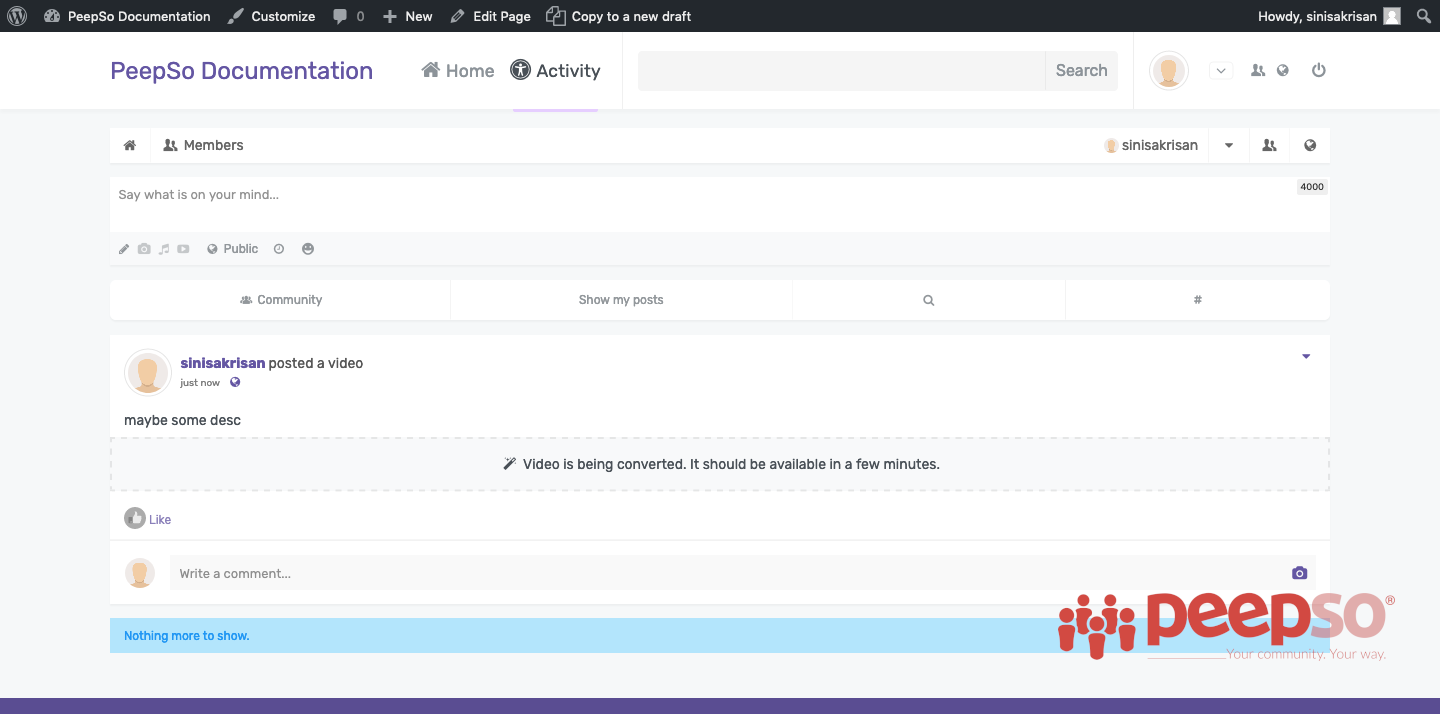Change post privacy via globe icon

[x=235, y=382]
